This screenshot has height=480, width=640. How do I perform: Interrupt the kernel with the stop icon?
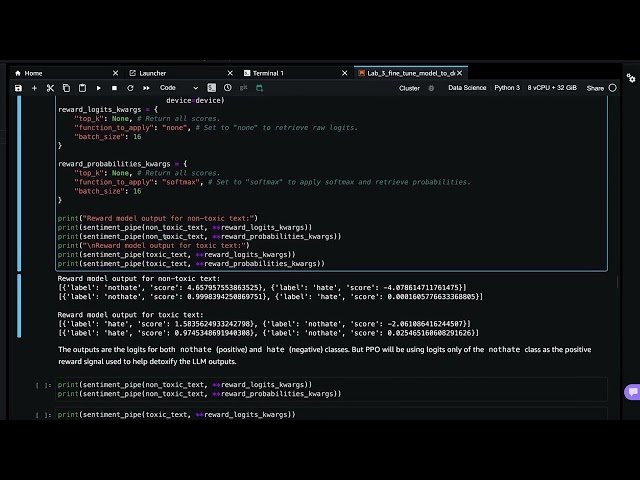tap(114, 88)
